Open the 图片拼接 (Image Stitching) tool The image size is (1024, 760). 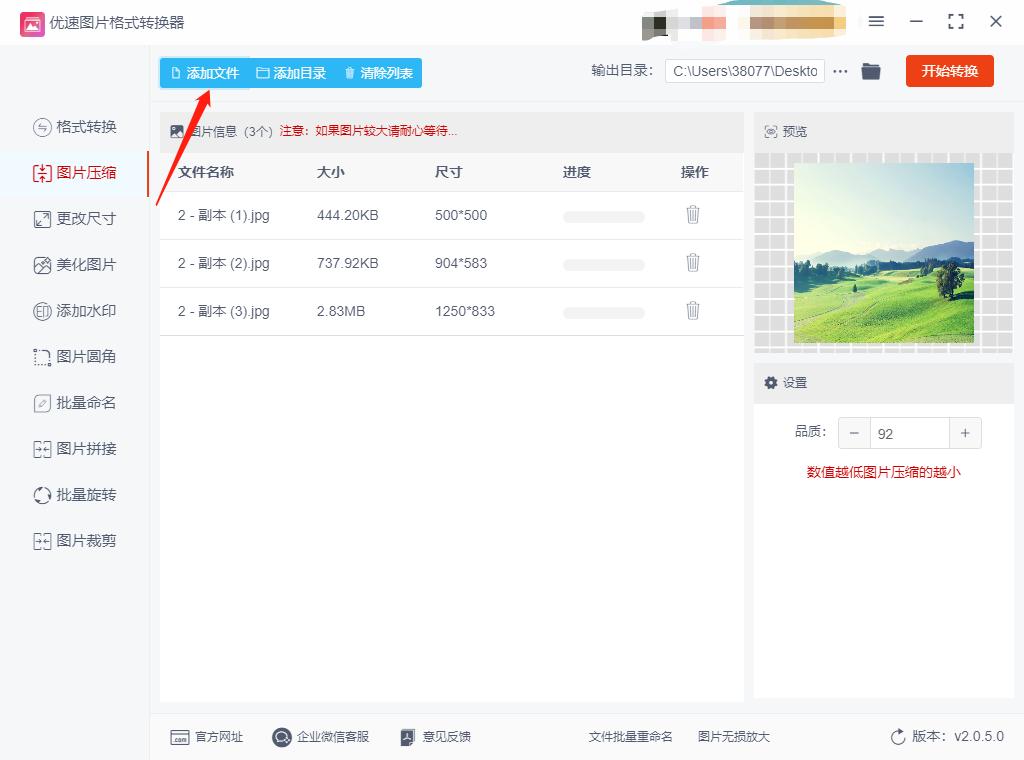click(x=75, y=448)
